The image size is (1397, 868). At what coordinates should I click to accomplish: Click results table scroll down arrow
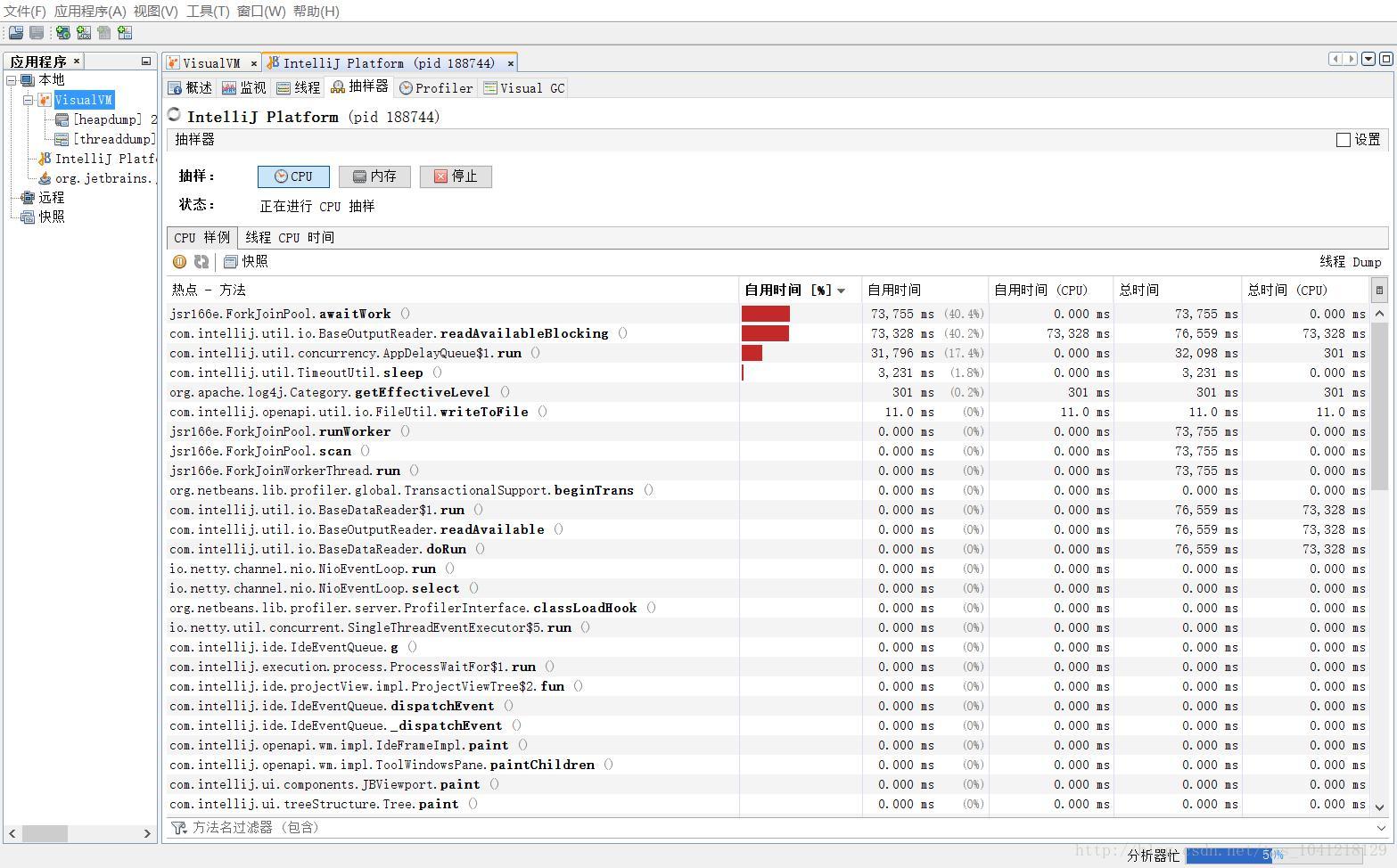(x=1379, y=807)
